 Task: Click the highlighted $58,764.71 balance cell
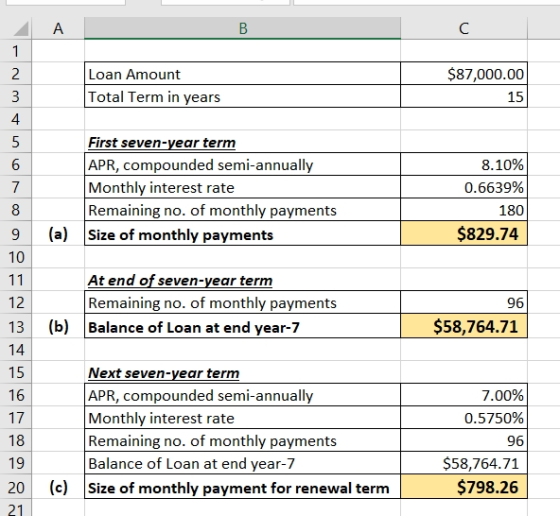pyautogui.click(x=464, y=326)
